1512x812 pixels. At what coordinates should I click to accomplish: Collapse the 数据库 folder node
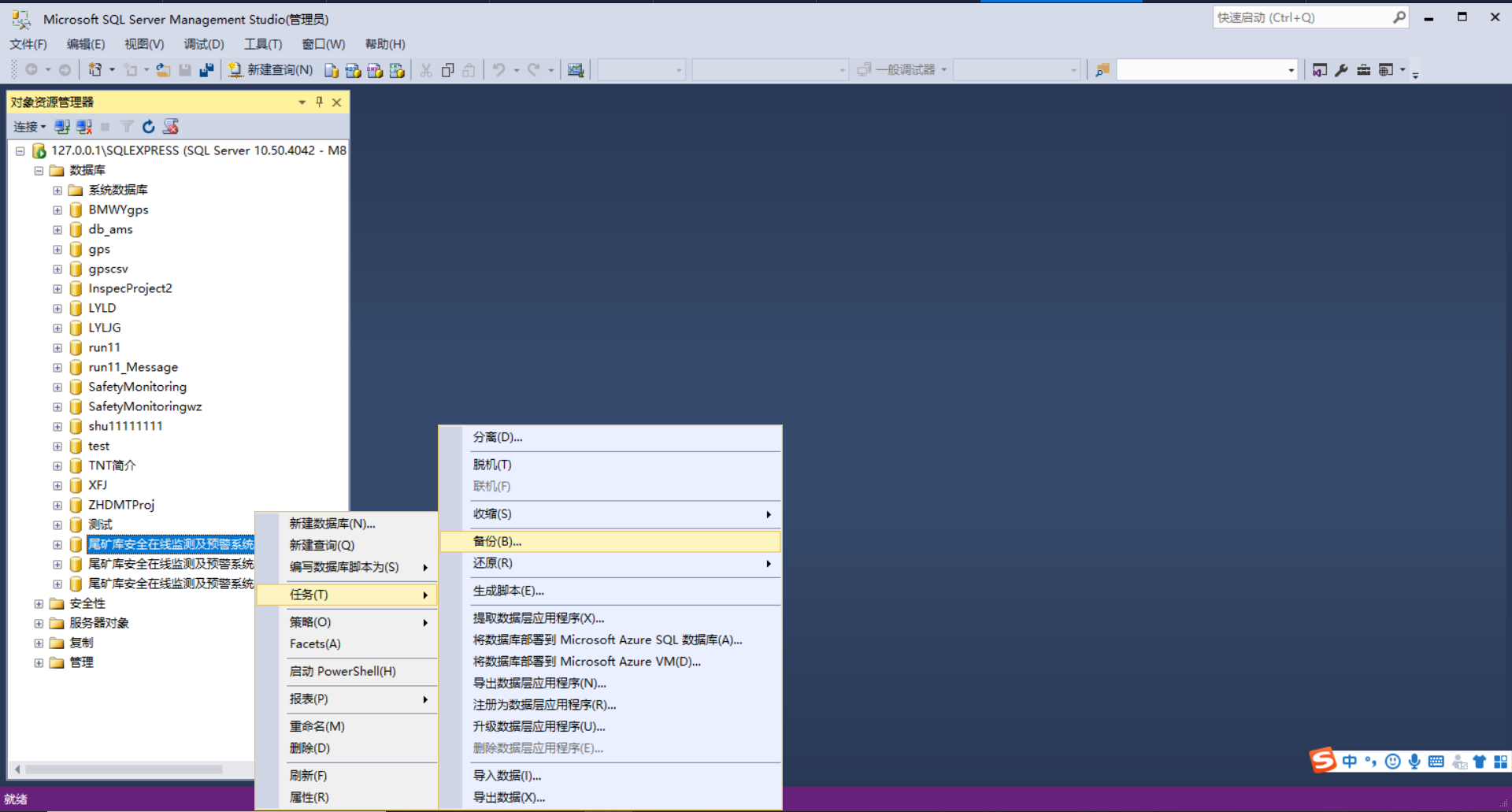click(39, 170)
